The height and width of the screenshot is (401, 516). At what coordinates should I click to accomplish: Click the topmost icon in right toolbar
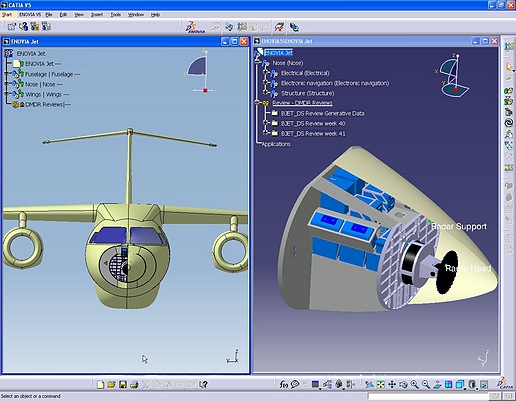[x=509, y=46]
